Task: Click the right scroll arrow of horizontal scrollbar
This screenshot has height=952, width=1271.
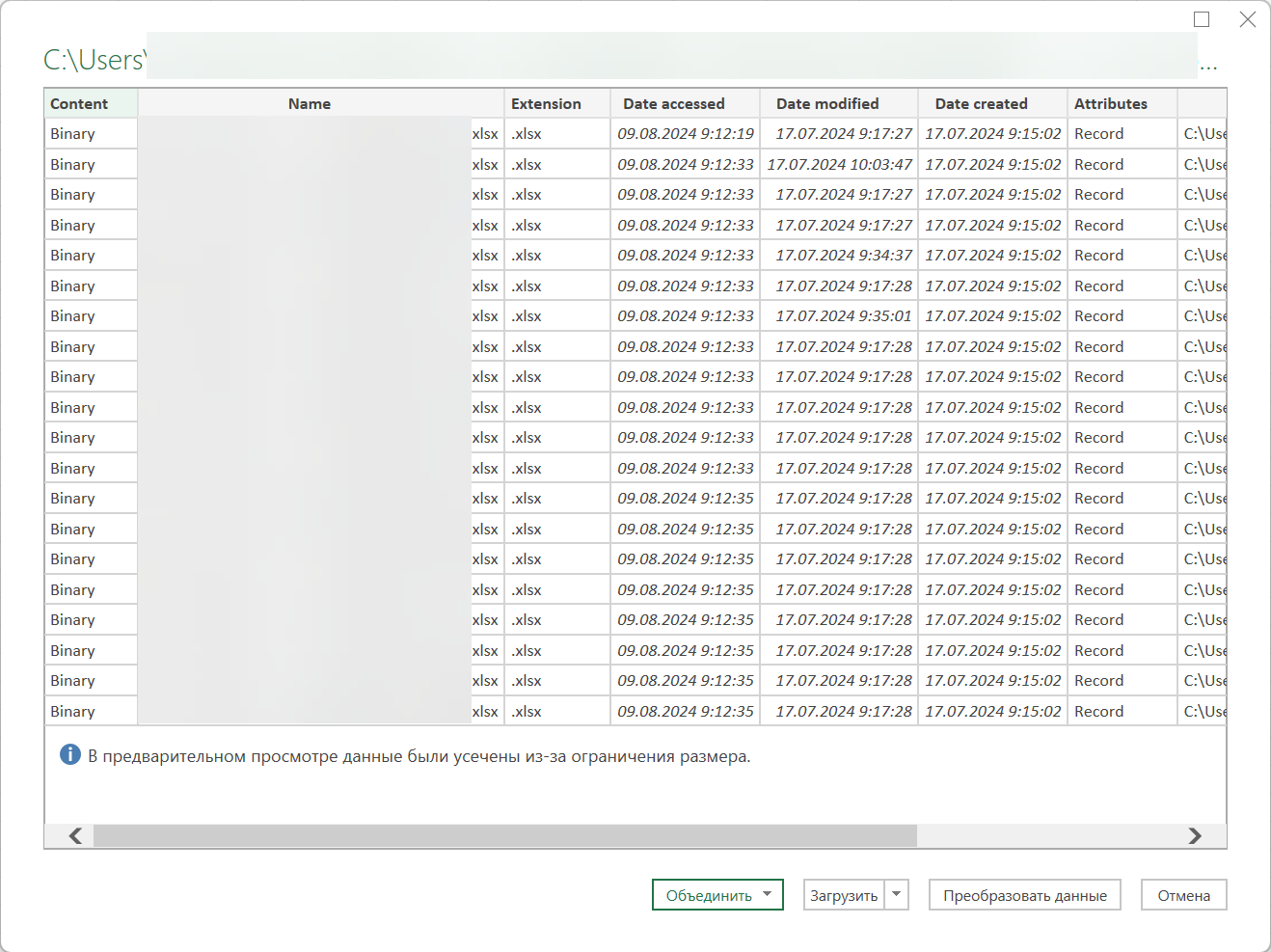Action: tap(1195, 835)
